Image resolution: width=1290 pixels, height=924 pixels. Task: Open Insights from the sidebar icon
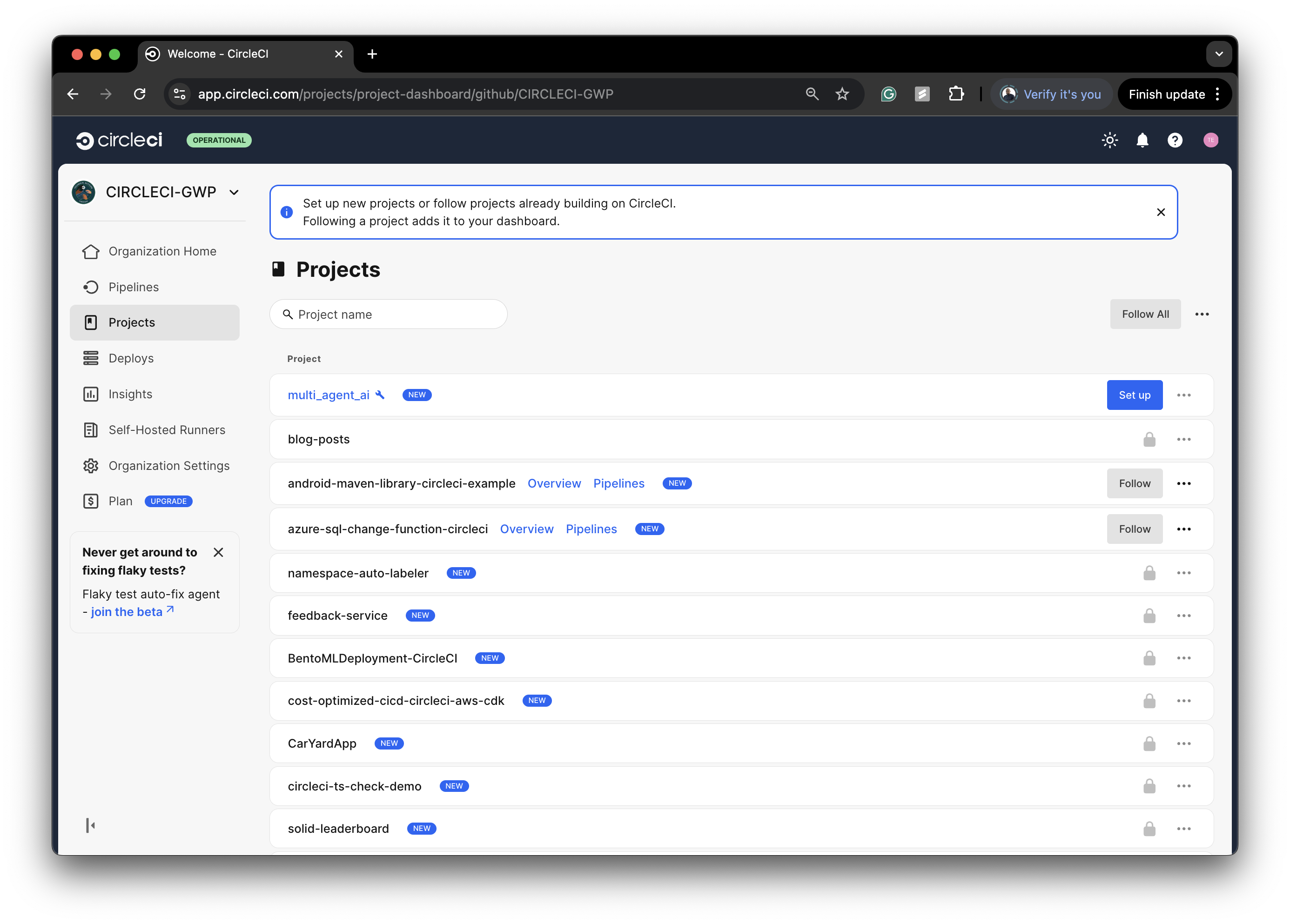click(x=92, y=394)
